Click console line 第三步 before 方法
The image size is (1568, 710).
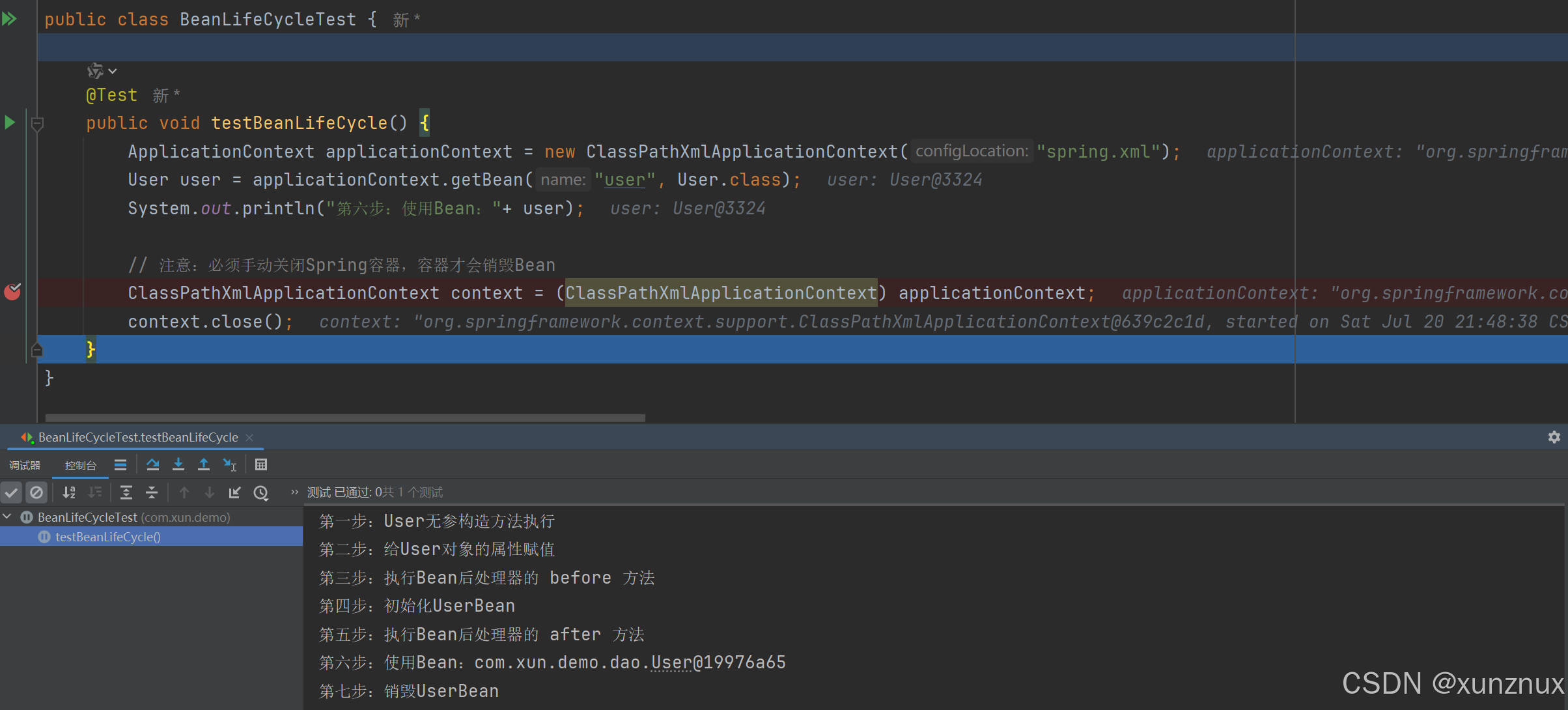(487, 578)
